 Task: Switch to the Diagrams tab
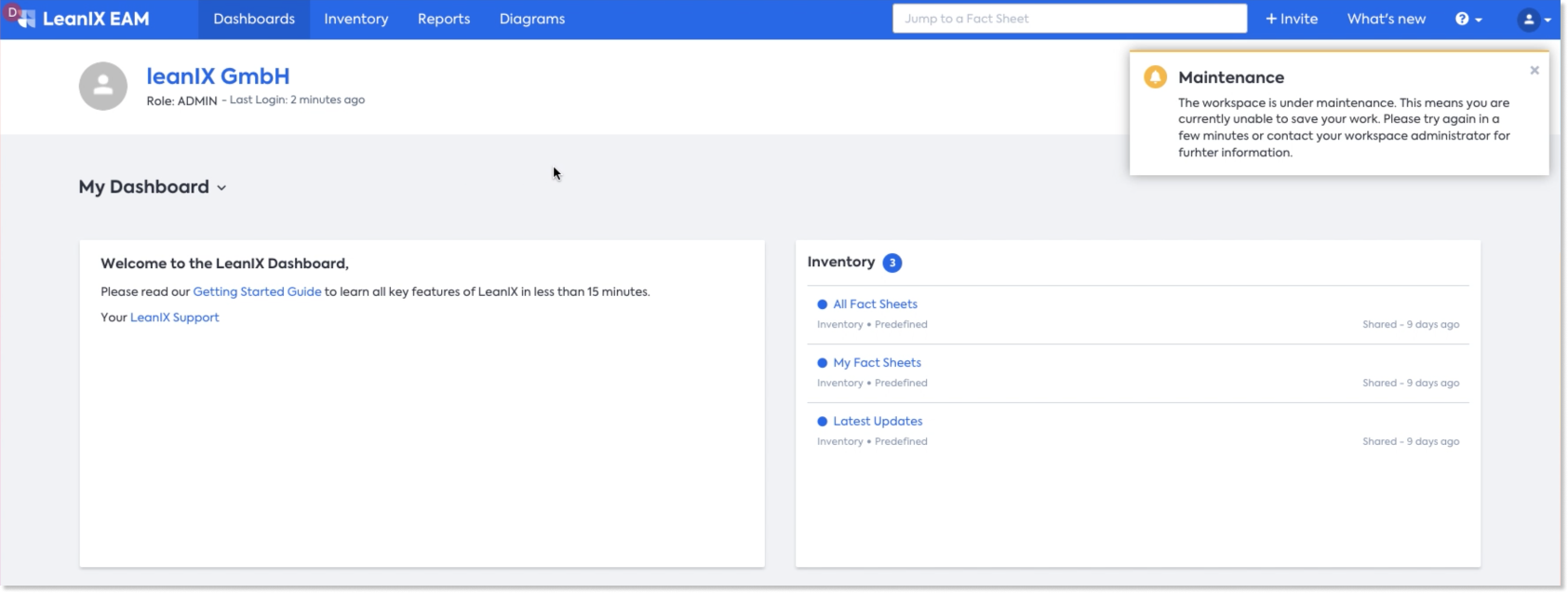tap(532, 19)
